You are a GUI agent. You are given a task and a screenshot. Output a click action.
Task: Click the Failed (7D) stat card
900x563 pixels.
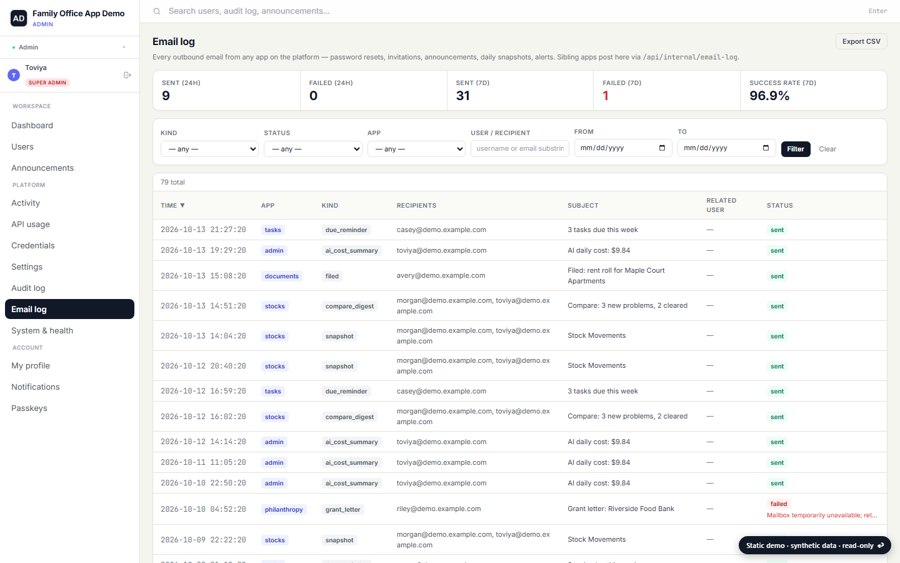point(666,91)
